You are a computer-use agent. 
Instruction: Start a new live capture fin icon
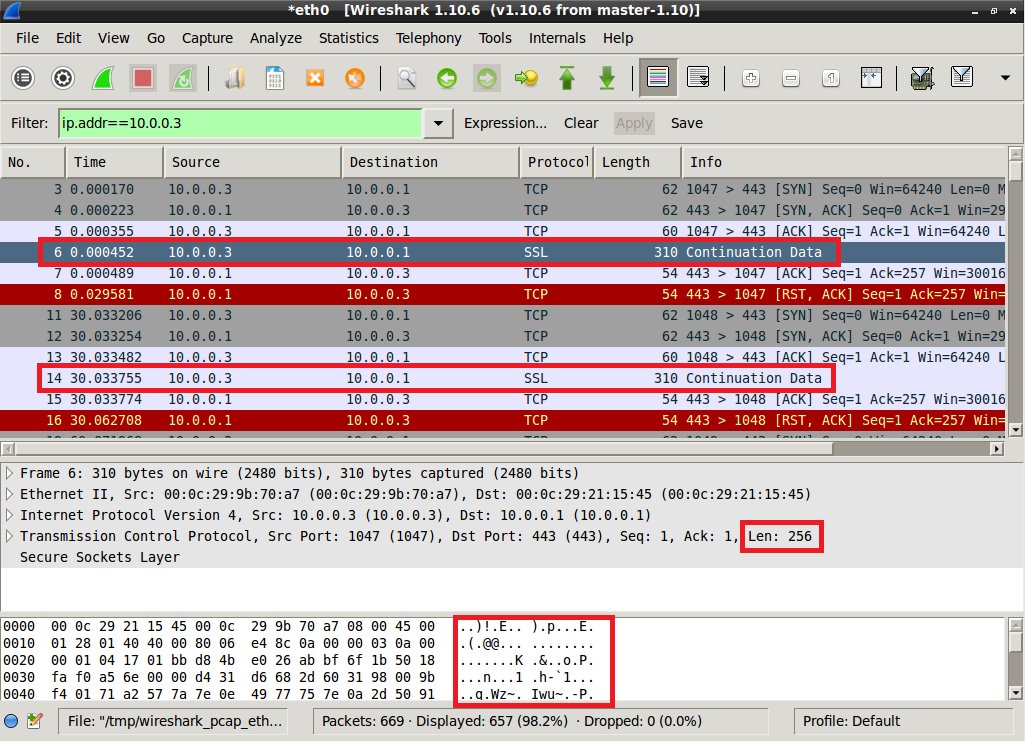click(x=103, y=78)
